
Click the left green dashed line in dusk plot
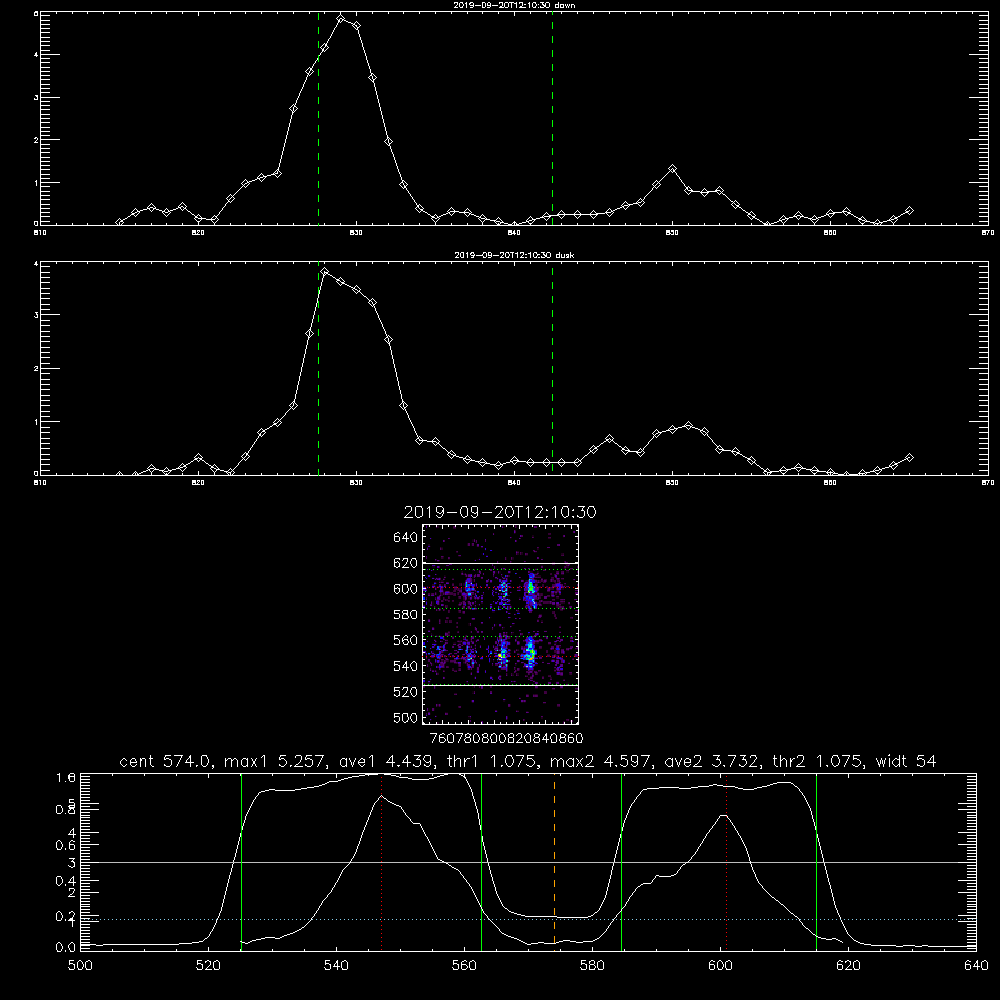pyautogui.click(x=318, y=368)
